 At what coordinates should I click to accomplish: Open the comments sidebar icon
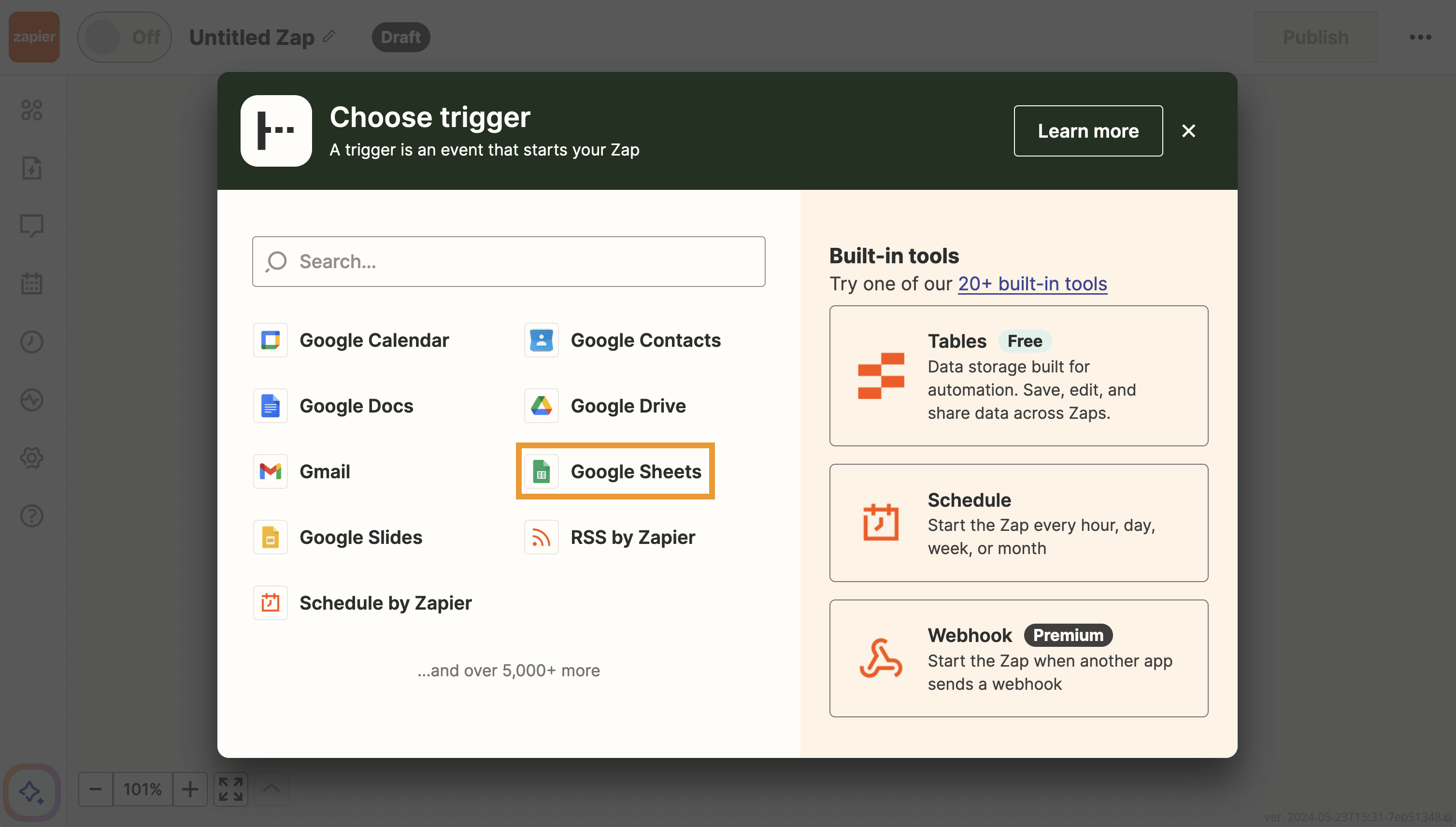tap(32, 226)
